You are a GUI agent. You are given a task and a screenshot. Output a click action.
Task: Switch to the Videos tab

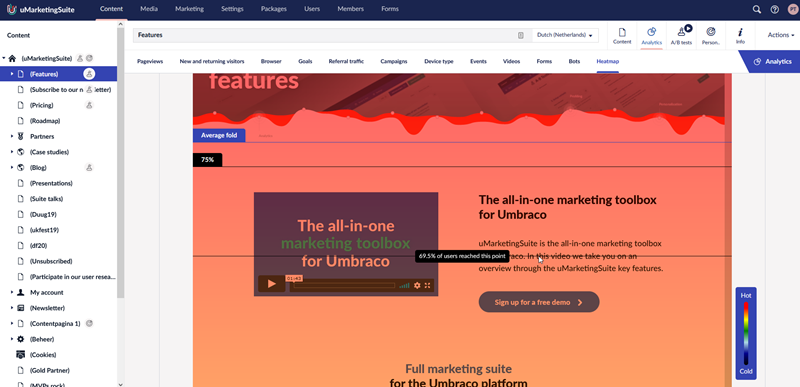511,61
